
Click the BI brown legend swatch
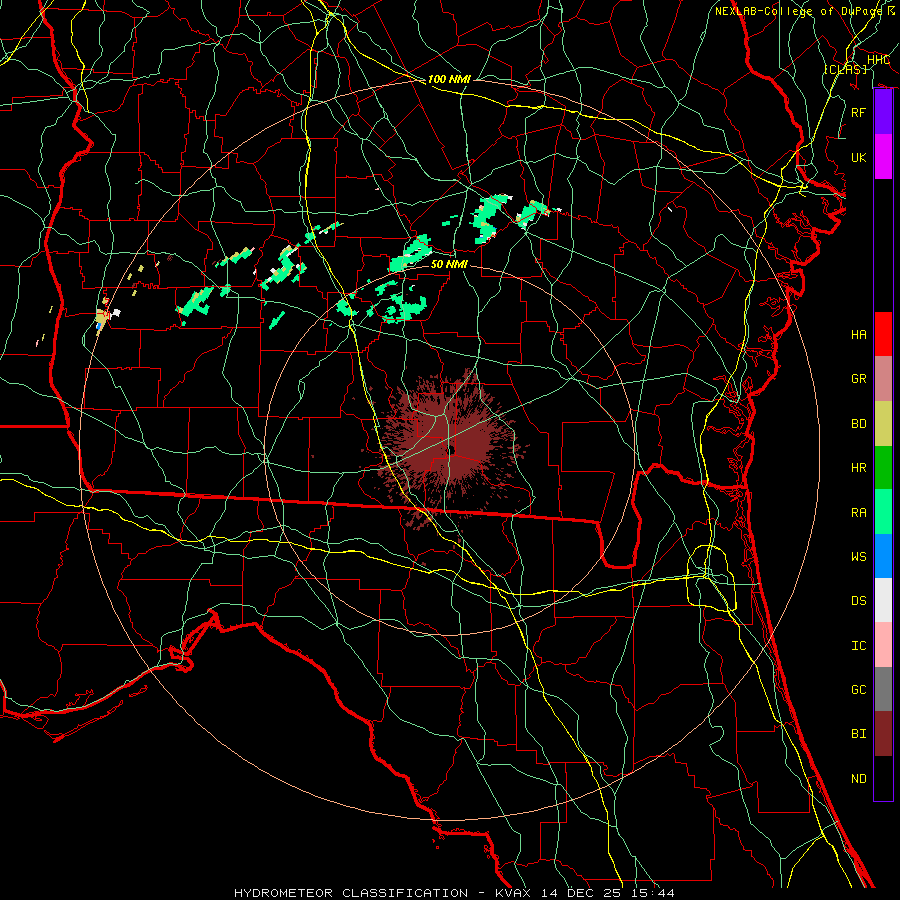(x=883, y=734)
